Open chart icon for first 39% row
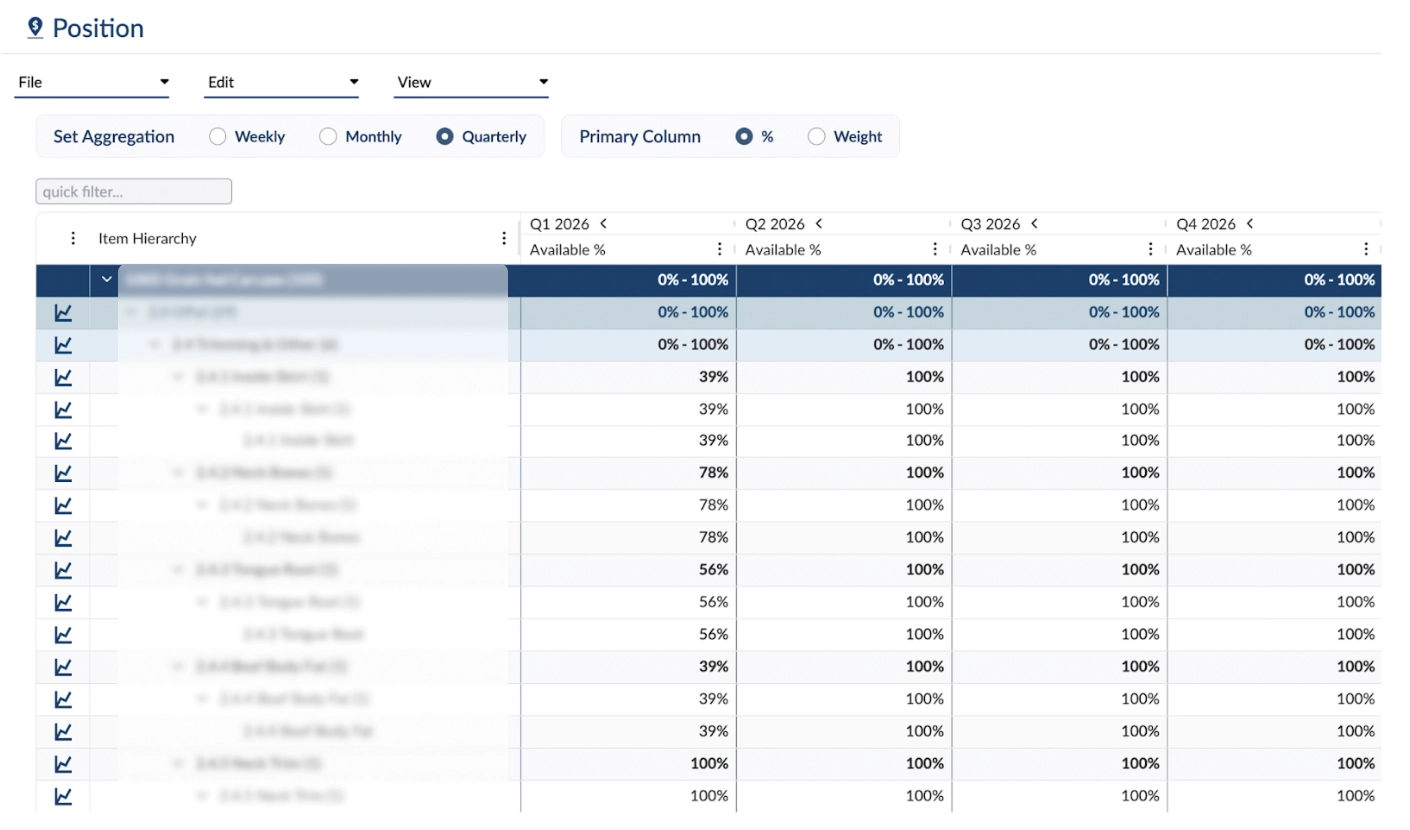 [x=63, y=377]
